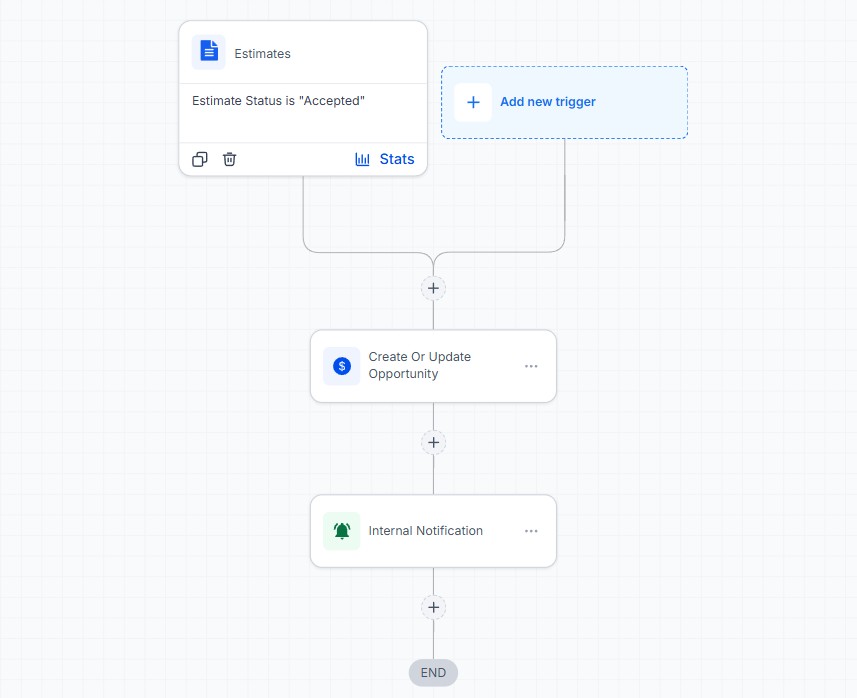
Task: Click the plus icon in Add new trigger
Action: tap(473, 102)
